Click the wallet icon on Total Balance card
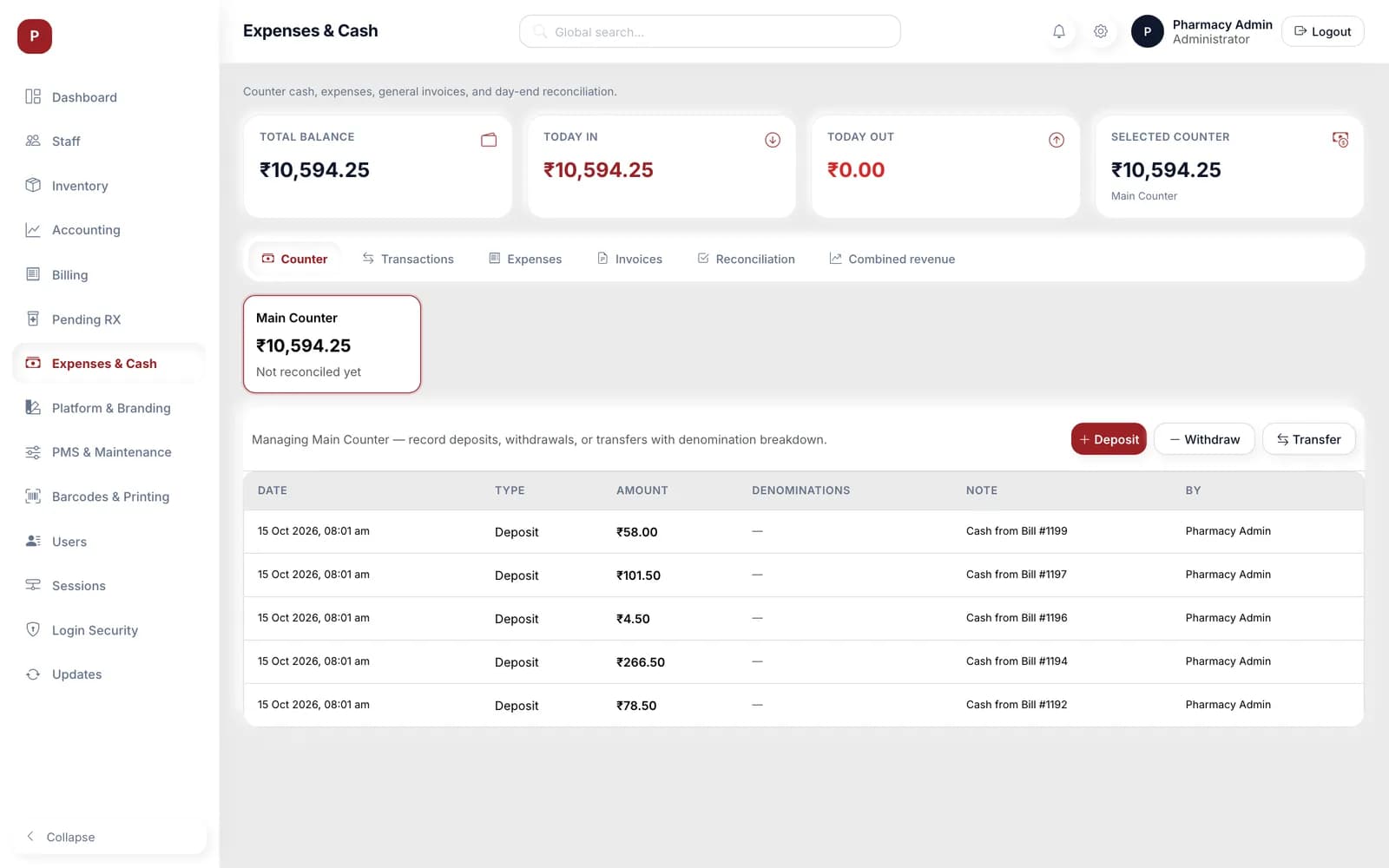The image size is (1389, 868). coord(489,140)
